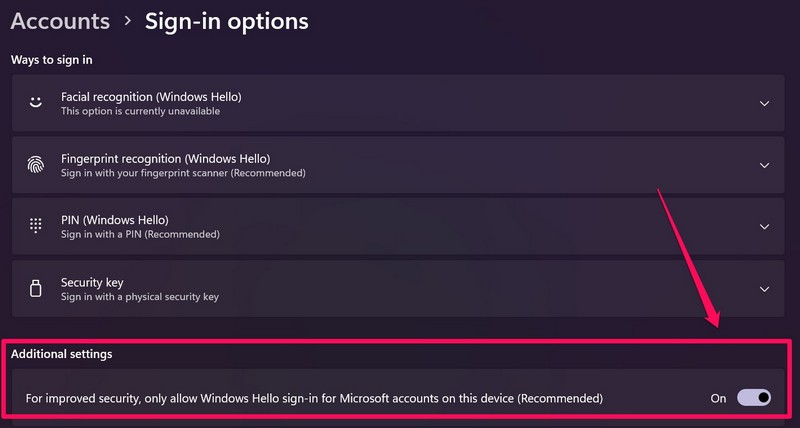Click the Sign-in options page title
Image resolution: width=800 pixels, height=428 pixels.
tap(227, 21)
